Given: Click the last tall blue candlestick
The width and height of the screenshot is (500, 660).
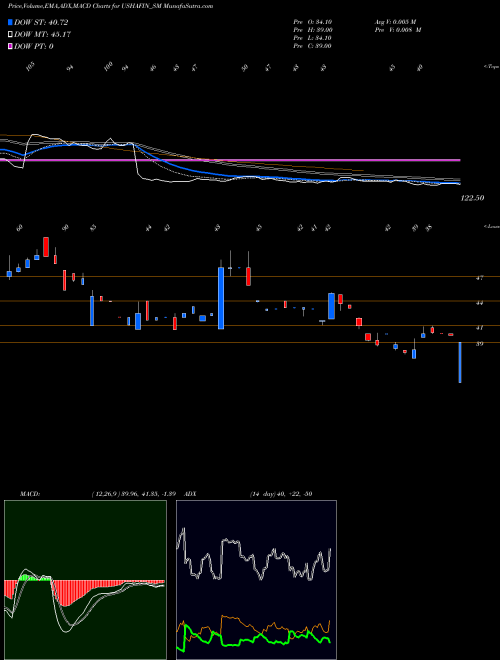Looking at the screenshot, I should (460, 362).
